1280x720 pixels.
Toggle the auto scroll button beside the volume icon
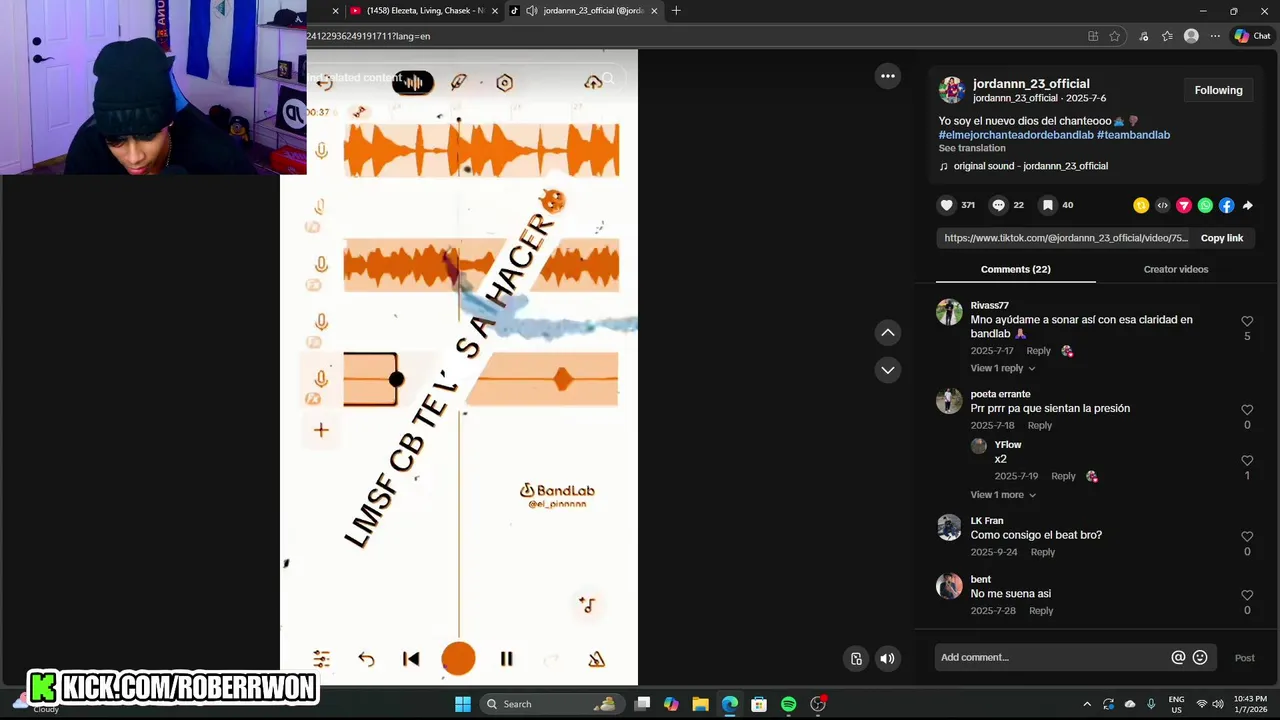[x=856, y=658]
